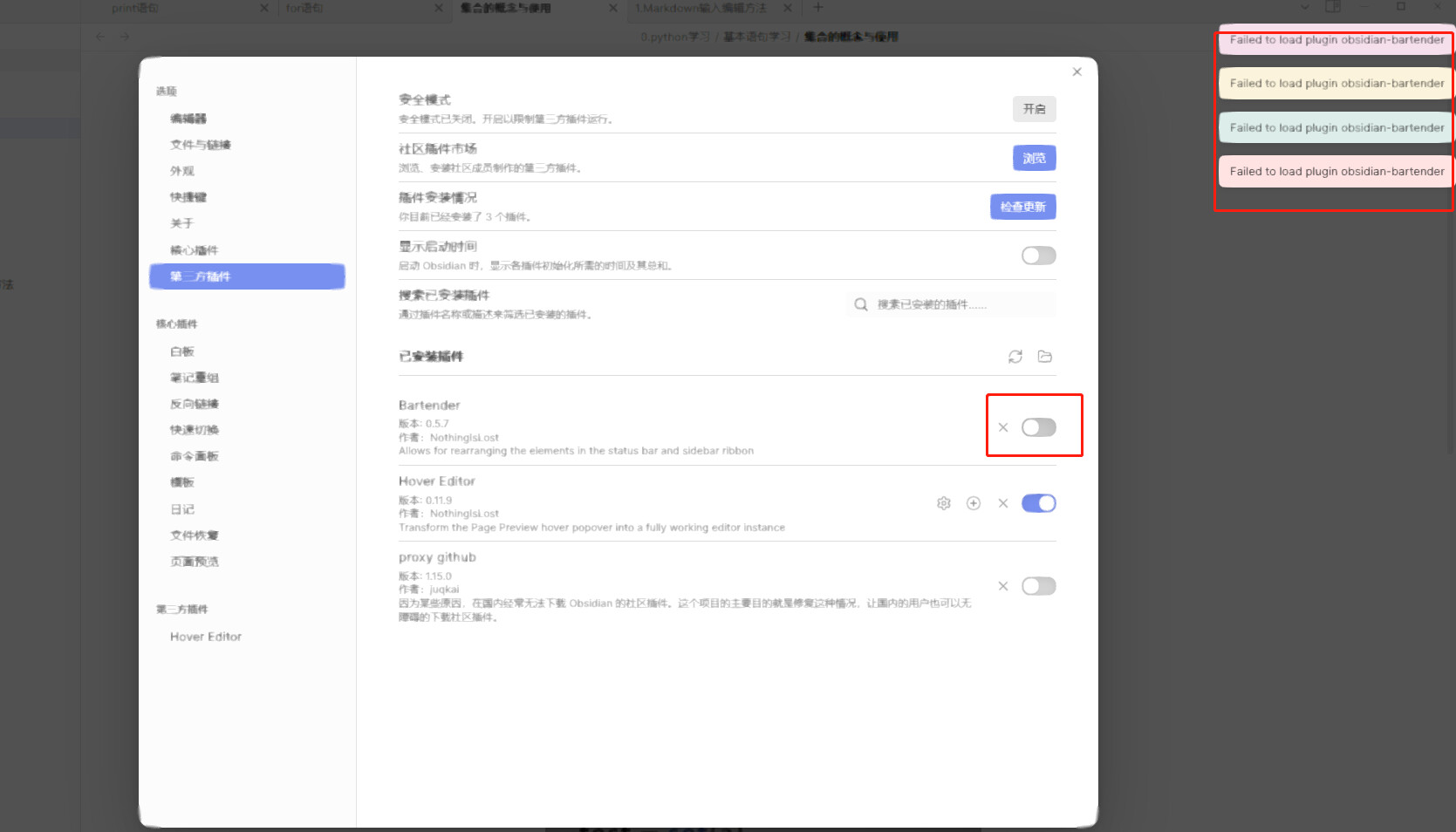Reload the installed plugins list
Image resolution: width=1456 pixels, height=832 pixels.
(1015, 357)
